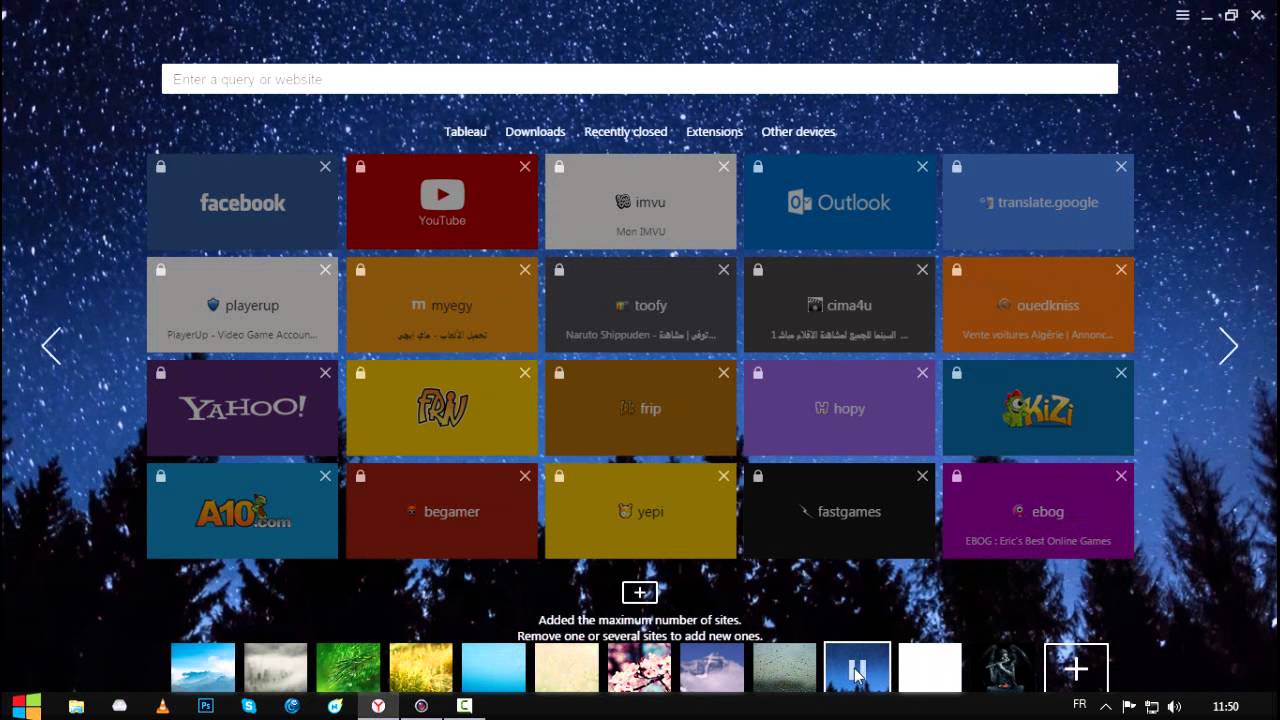Screen dimensions: 1280x720
Task: Launch VLC from the taskbar
Action: (x=162, y=706)
